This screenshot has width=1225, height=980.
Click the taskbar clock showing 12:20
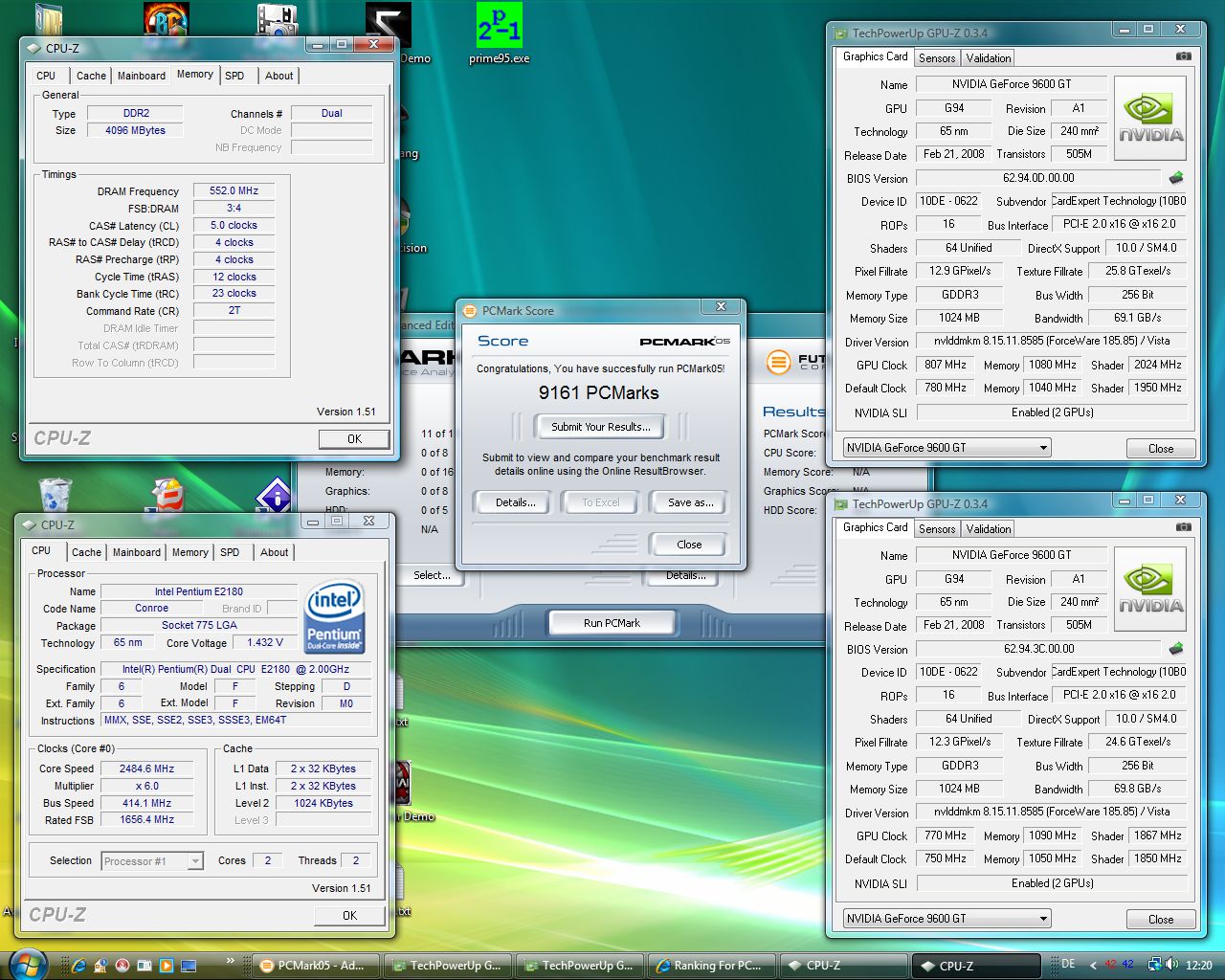pyautogui.click(x=1199, y=965)
